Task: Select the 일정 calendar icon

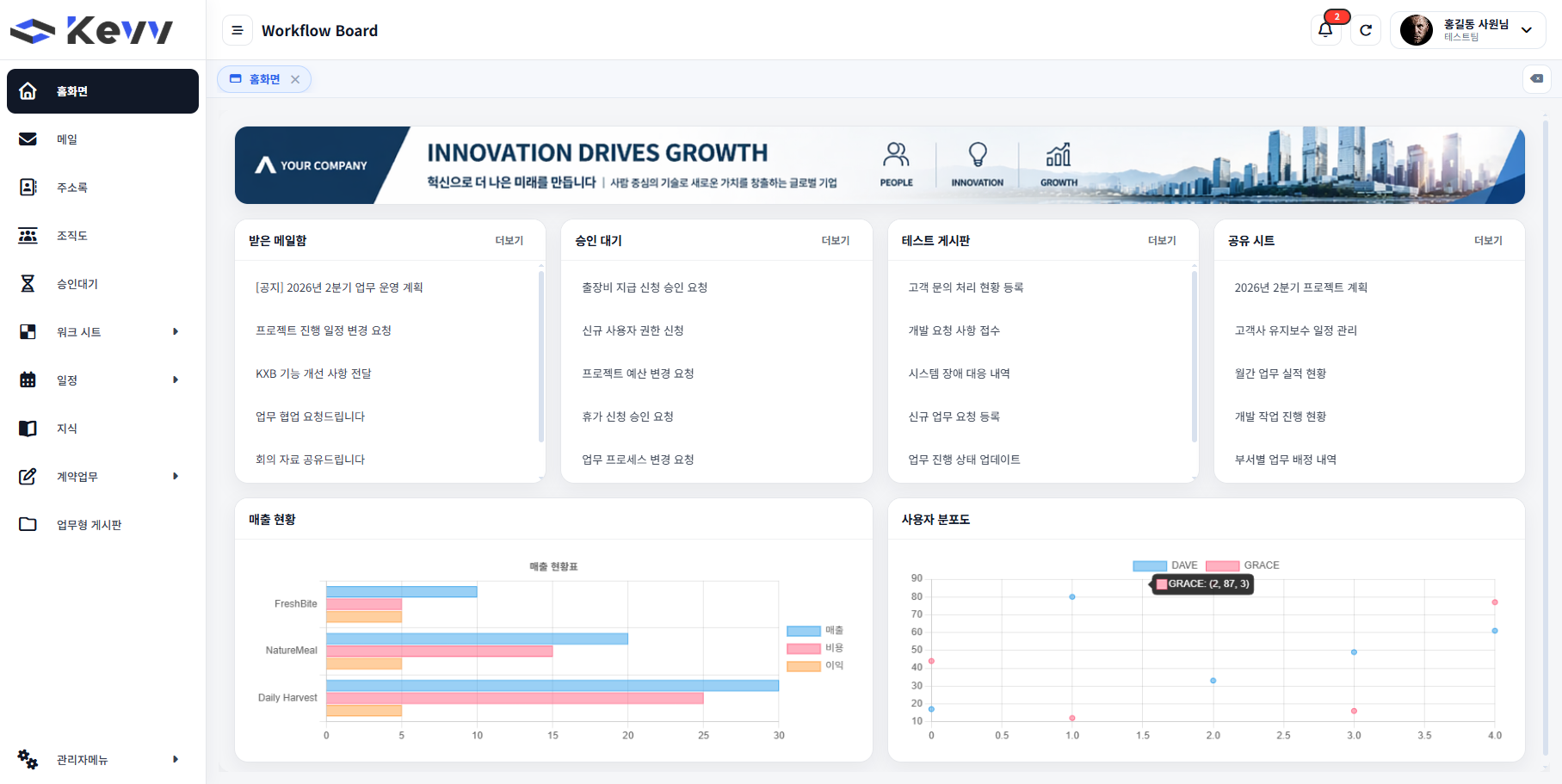Action: click(28, 380)
